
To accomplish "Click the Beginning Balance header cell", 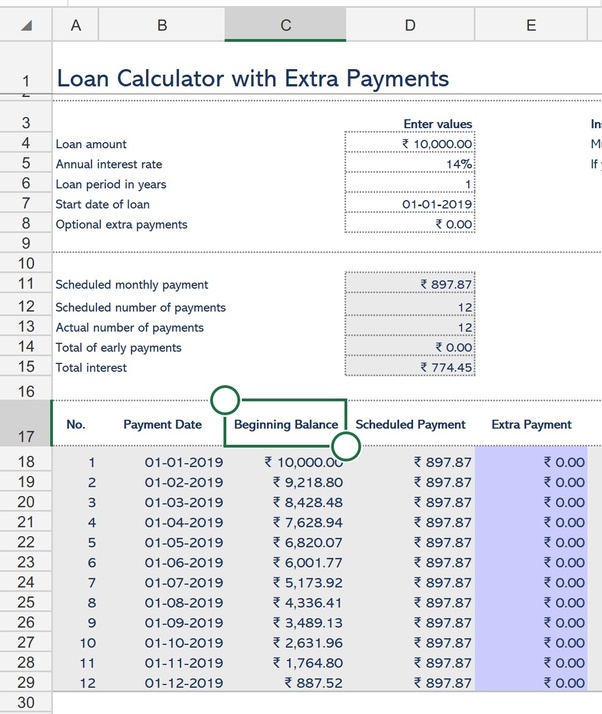I will coord(286,424).
